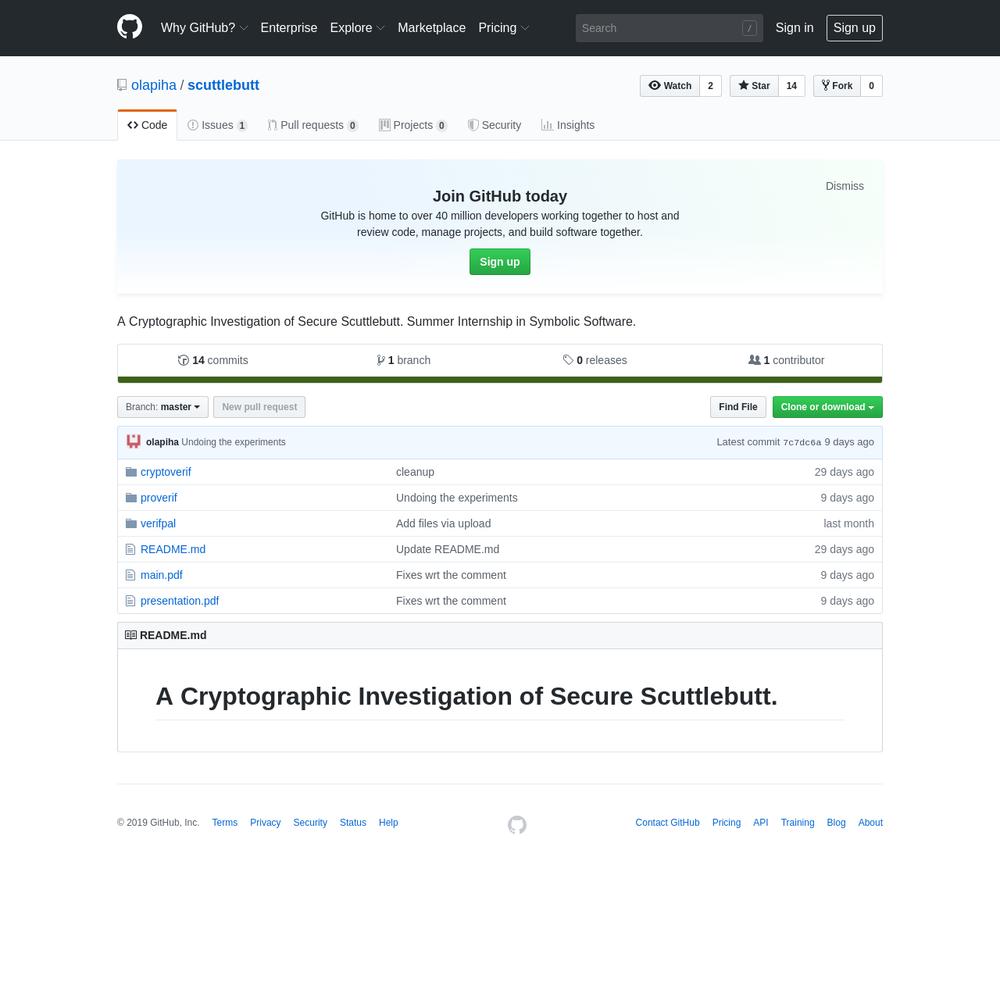Star the scuttlebutt repository
The width and height of the screenshot is (1000, 1000).
pos(754,85)
